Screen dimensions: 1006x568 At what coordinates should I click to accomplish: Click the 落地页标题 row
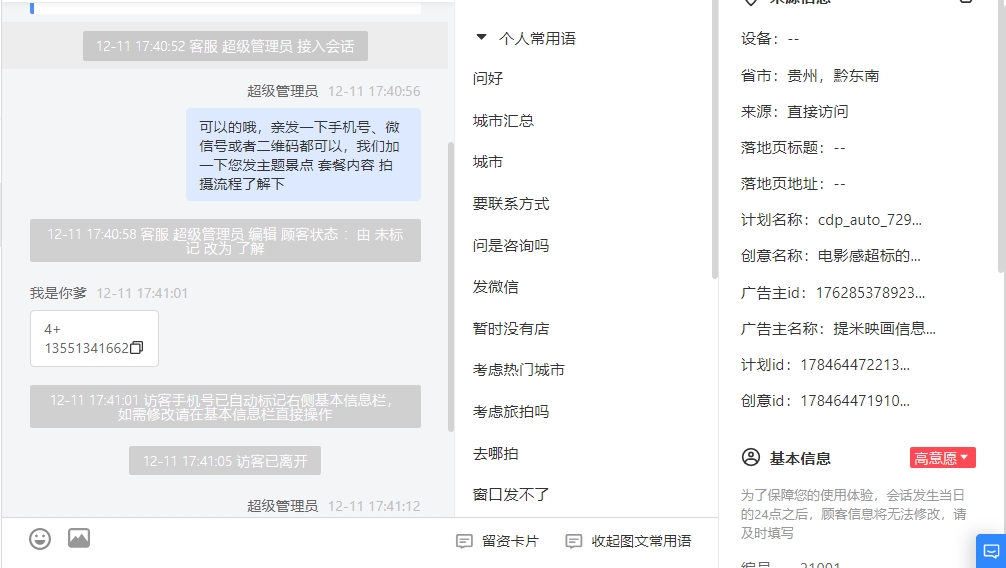pyautogui.click(x=793, y=148)
